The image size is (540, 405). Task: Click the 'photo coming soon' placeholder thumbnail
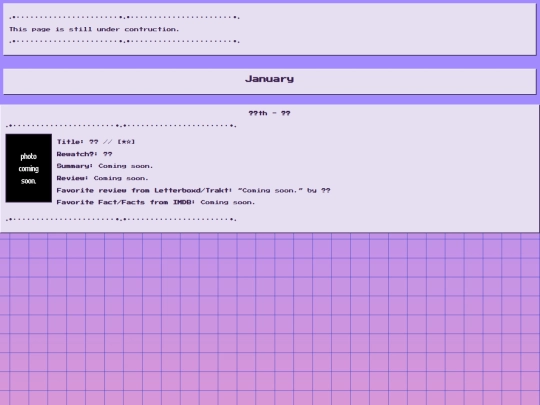pyautogui.click(x=29, y=168)
